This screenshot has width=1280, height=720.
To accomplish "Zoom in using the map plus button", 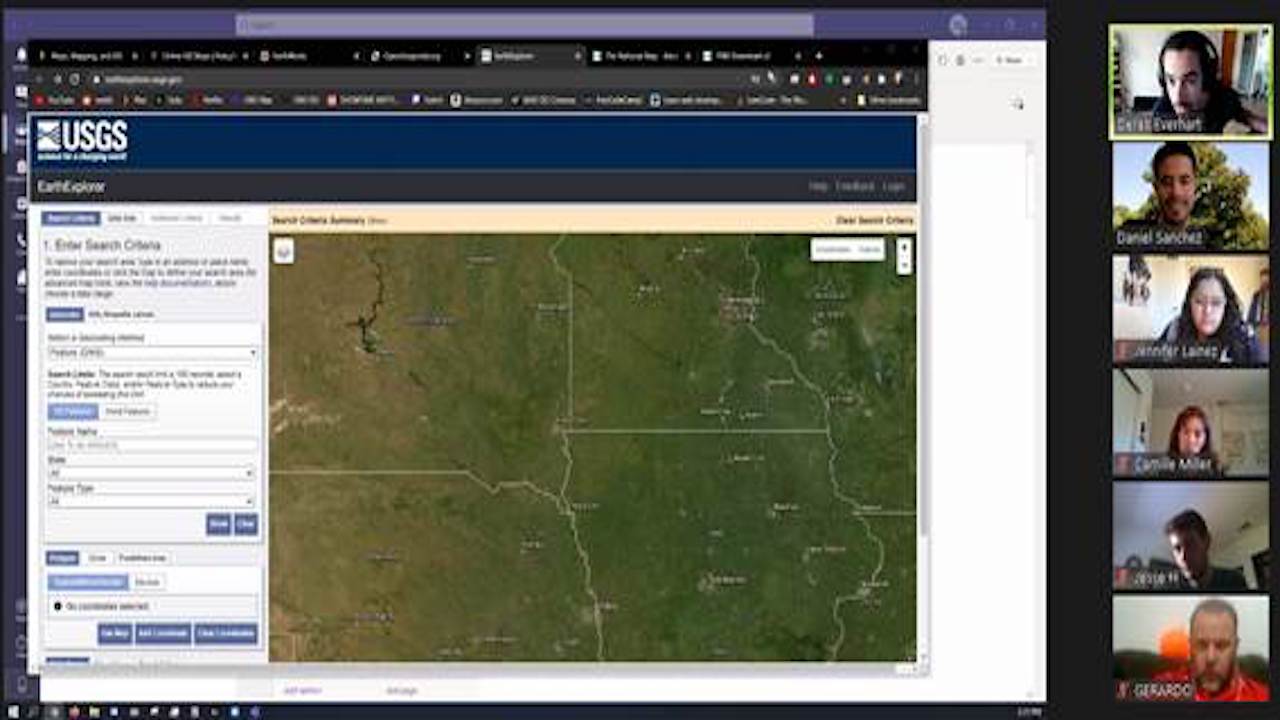I will [904, 246].
